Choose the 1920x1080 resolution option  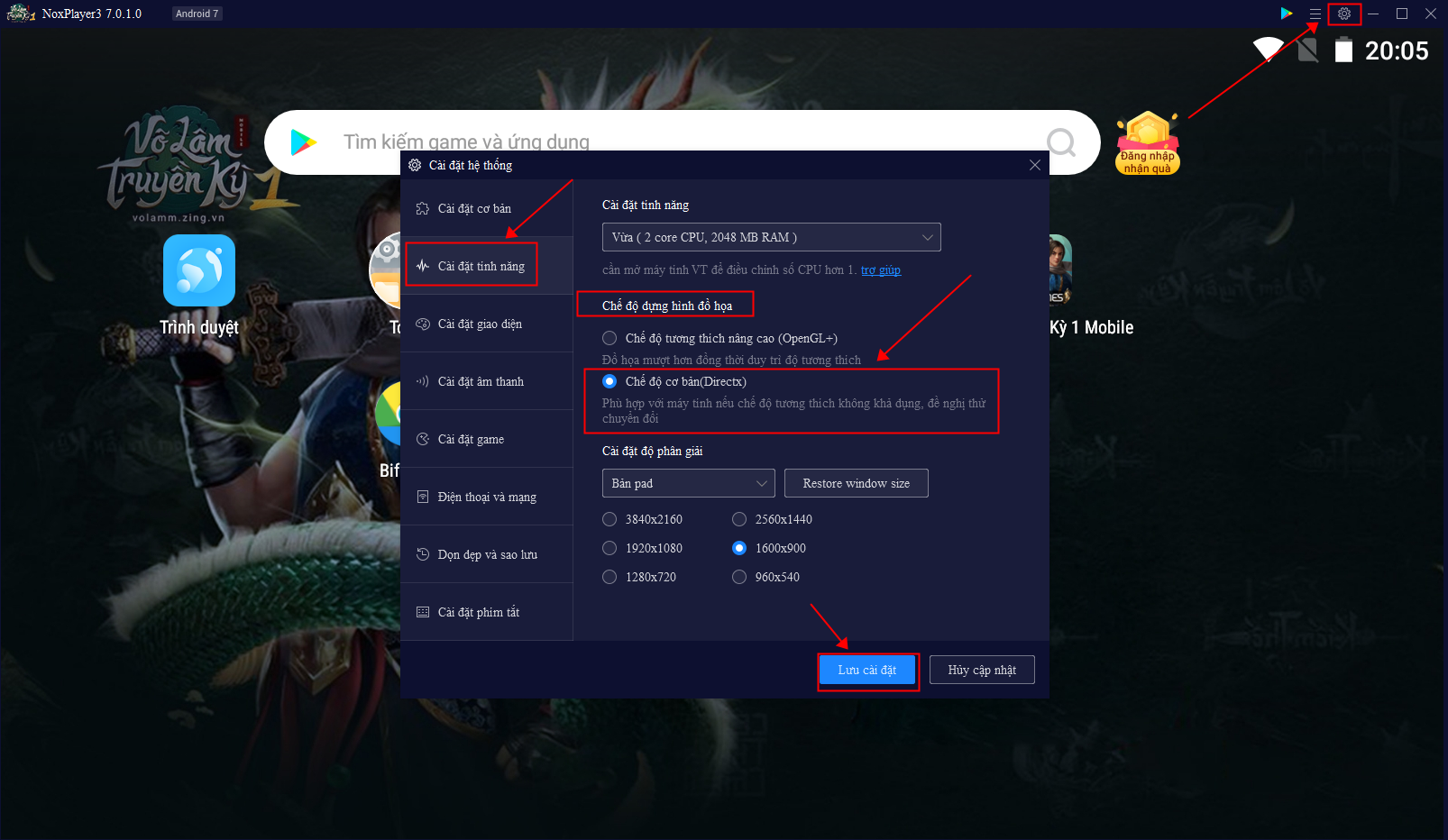point(610,548)
